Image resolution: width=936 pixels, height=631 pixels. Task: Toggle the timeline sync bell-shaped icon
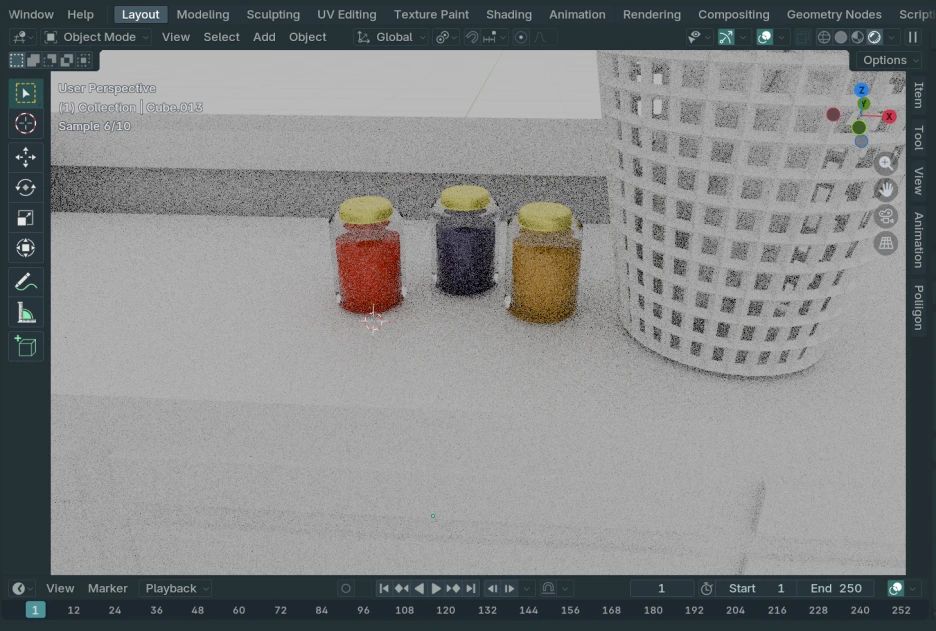[548, 589]
